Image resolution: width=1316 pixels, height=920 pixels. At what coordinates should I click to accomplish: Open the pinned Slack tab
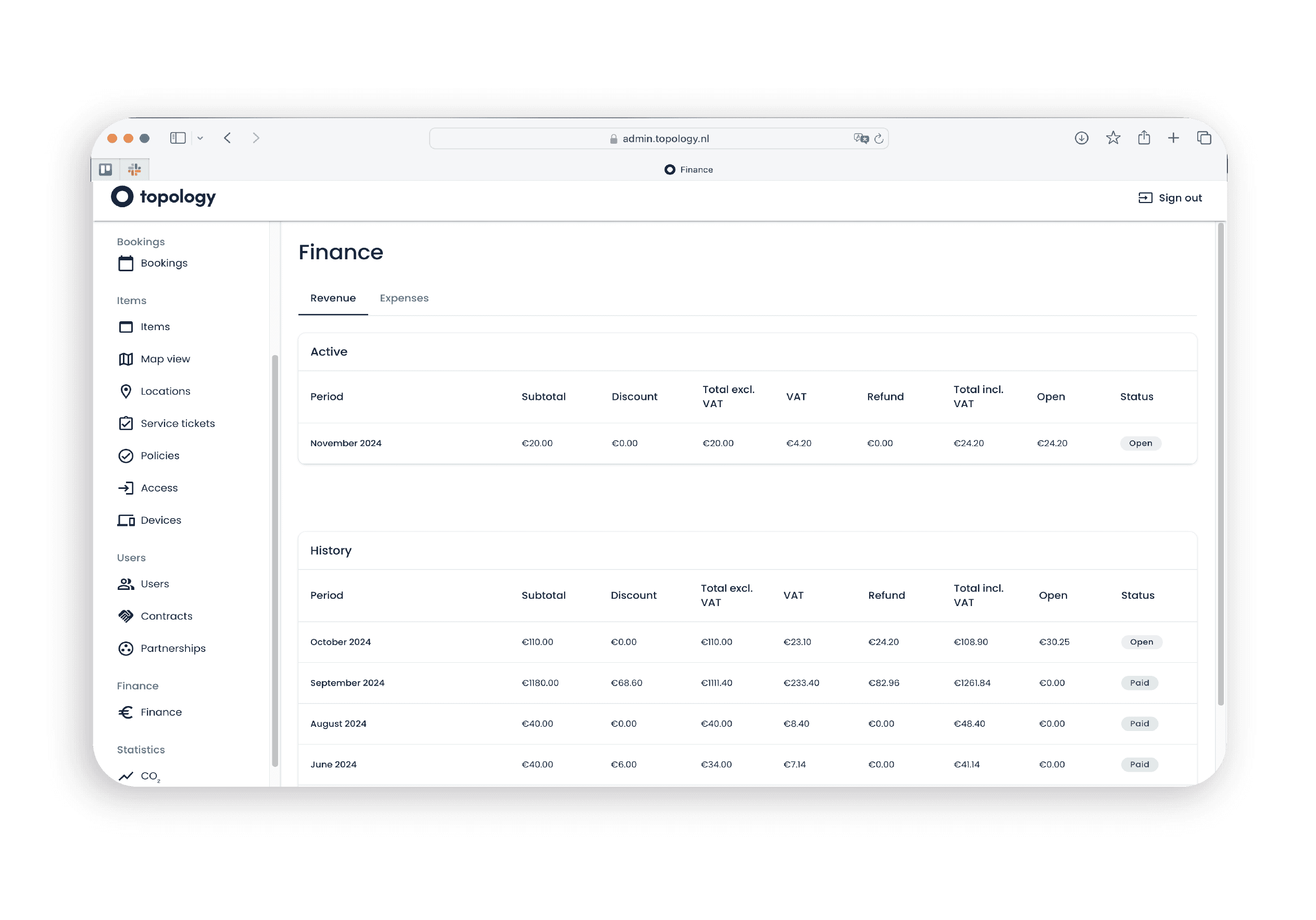tap(135, 170)
